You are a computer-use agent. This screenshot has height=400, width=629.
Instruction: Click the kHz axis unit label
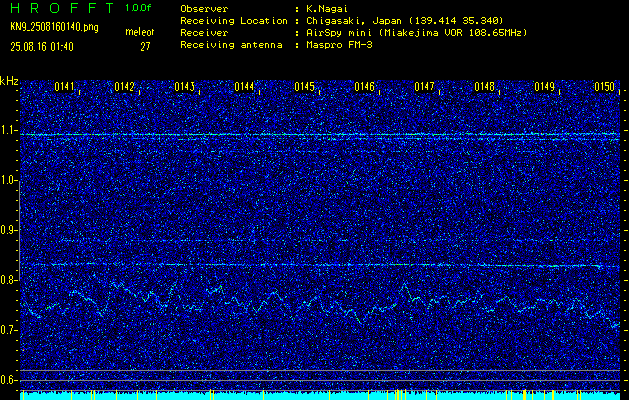tap(9, 81)
